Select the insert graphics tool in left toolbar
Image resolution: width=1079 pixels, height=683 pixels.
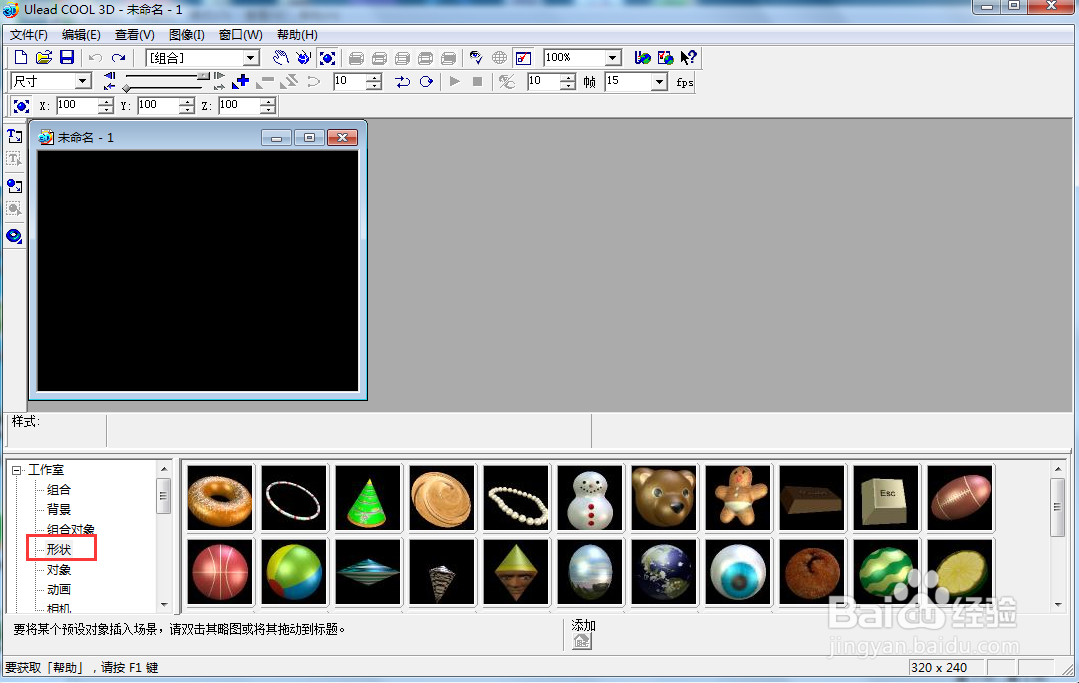pyautogui.click(x=14, y=186)
